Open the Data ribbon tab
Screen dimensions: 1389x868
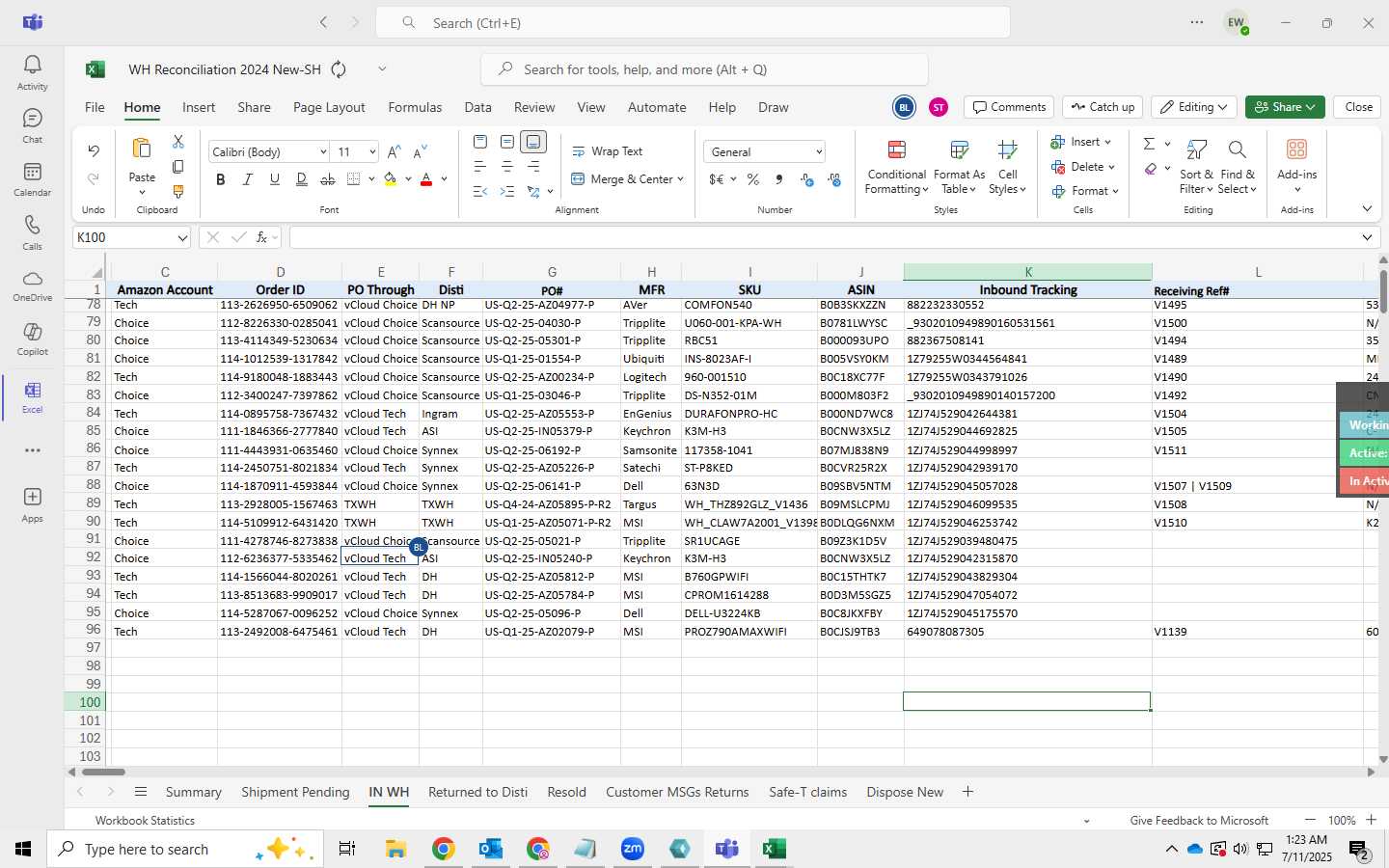pyautogui.click(x=477, y=107)
